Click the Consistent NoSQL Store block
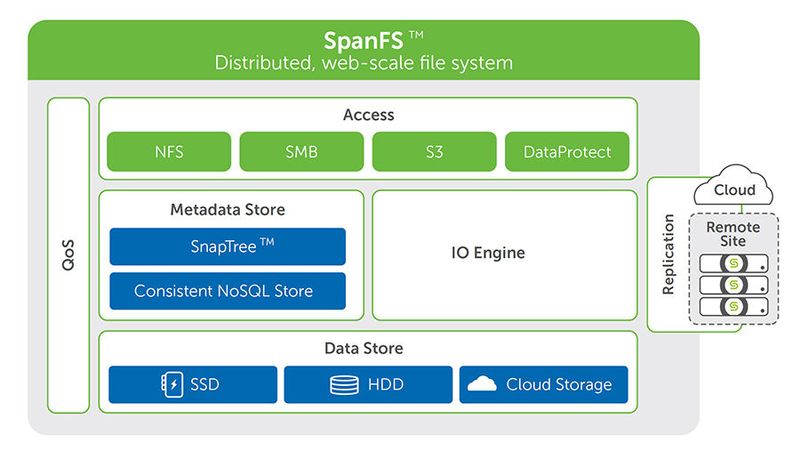Screen dimensions: 800x459 pyautogui.click(x=228, y=291)
